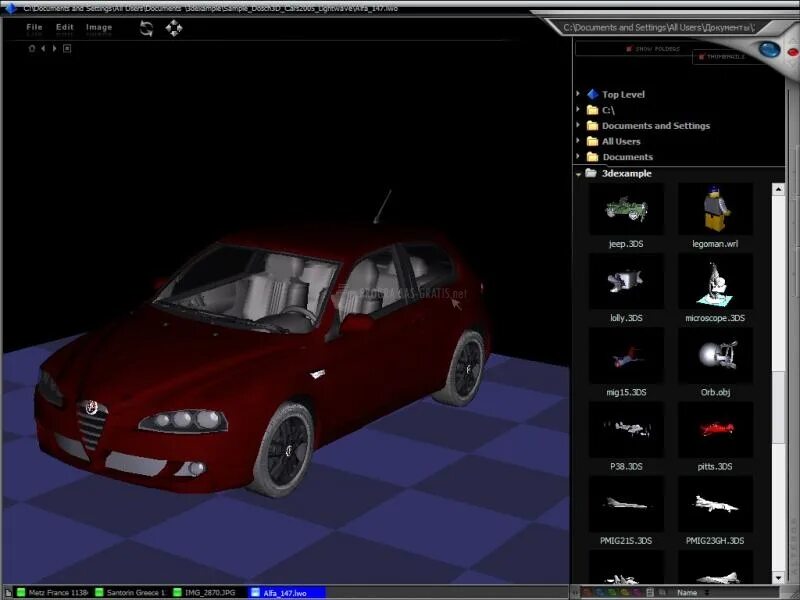
Task: Click the small red round button top right
Action: click(x=792, y=52)
